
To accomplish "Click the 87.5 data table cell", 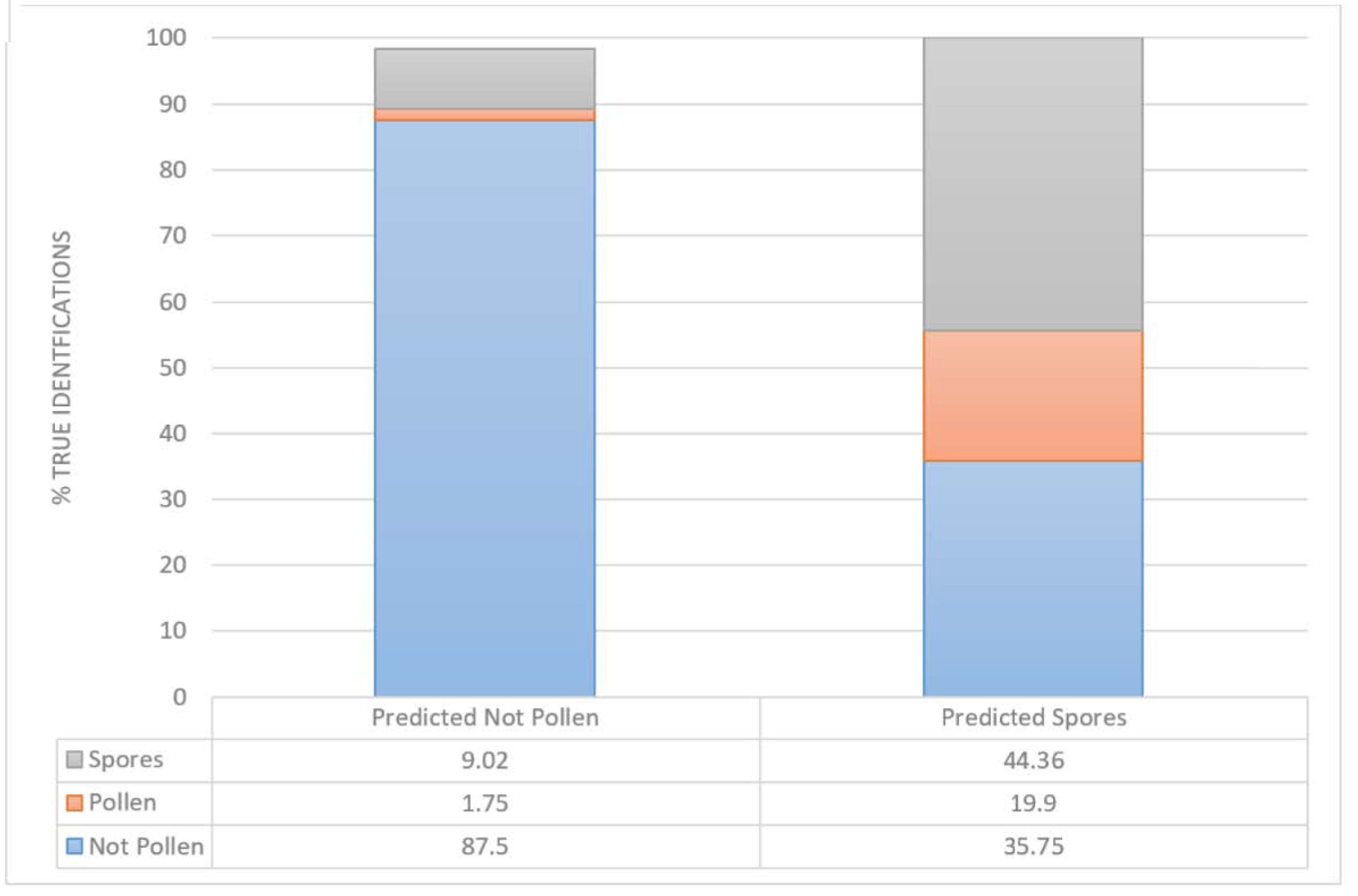I will [485, 846].
